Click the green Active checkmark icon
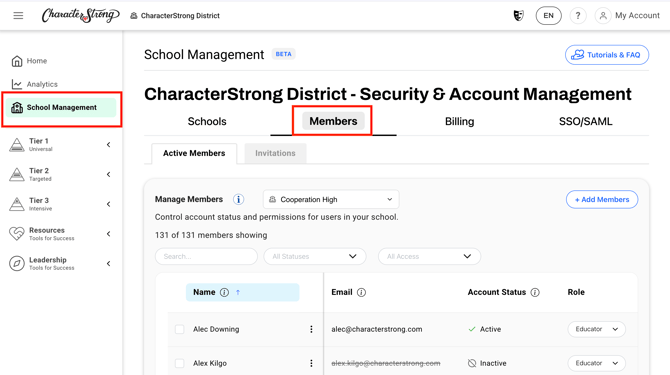This screenshot has height=375, width=670. coord(472,329)
